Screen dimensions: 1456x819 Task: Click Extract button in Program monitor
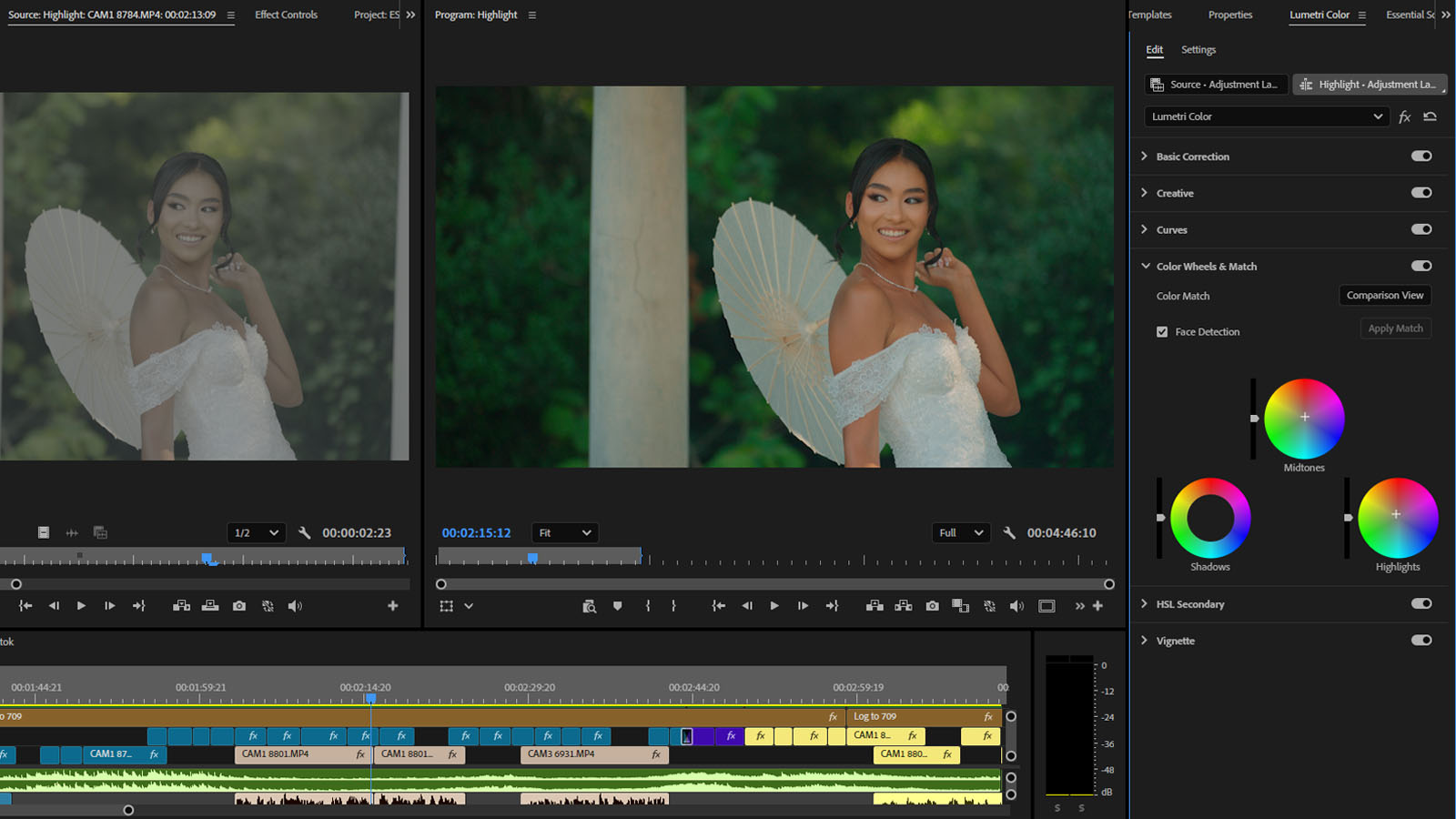click(904, 606)
